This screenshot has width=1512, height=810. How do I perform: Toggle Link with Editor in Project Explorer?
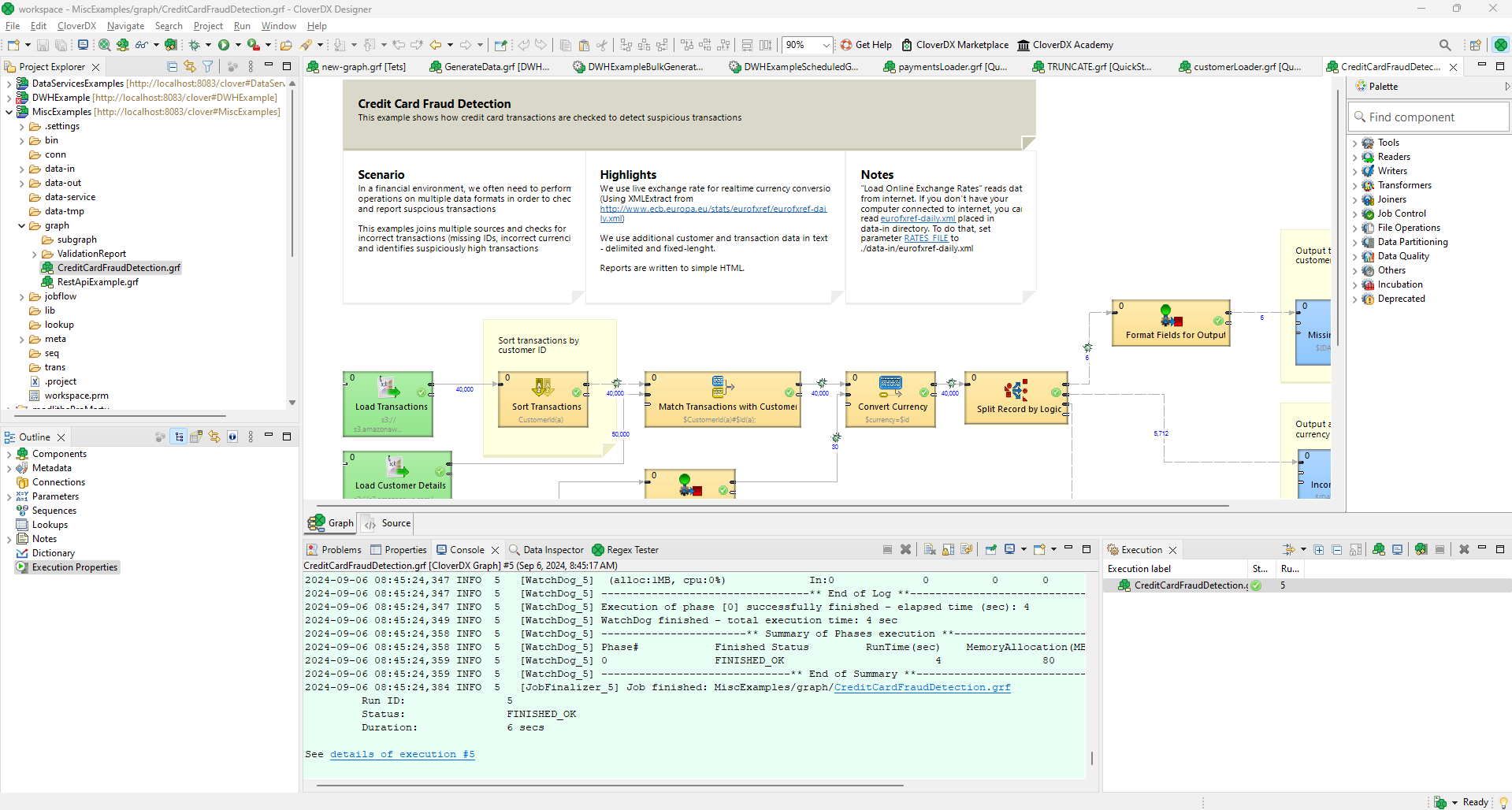pos(190,67)
